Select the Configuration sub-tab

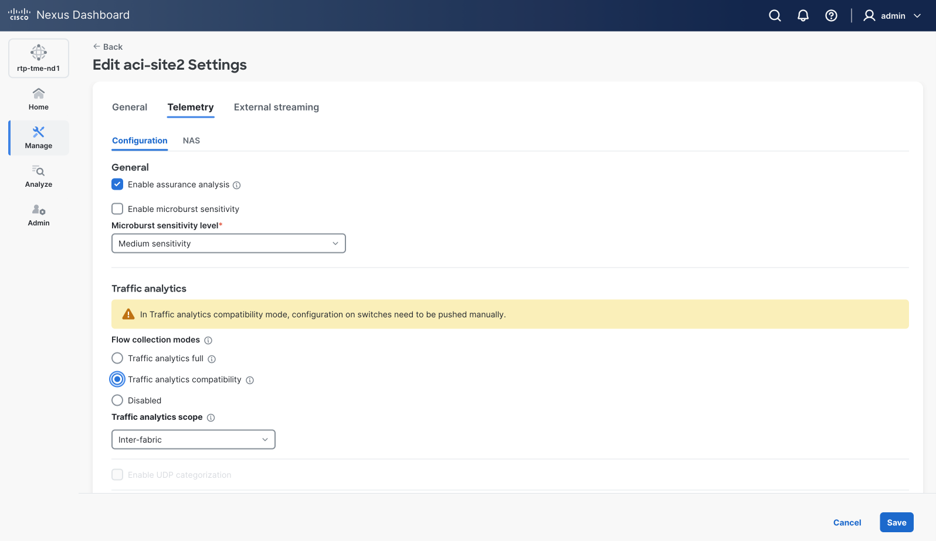point(140,140)
